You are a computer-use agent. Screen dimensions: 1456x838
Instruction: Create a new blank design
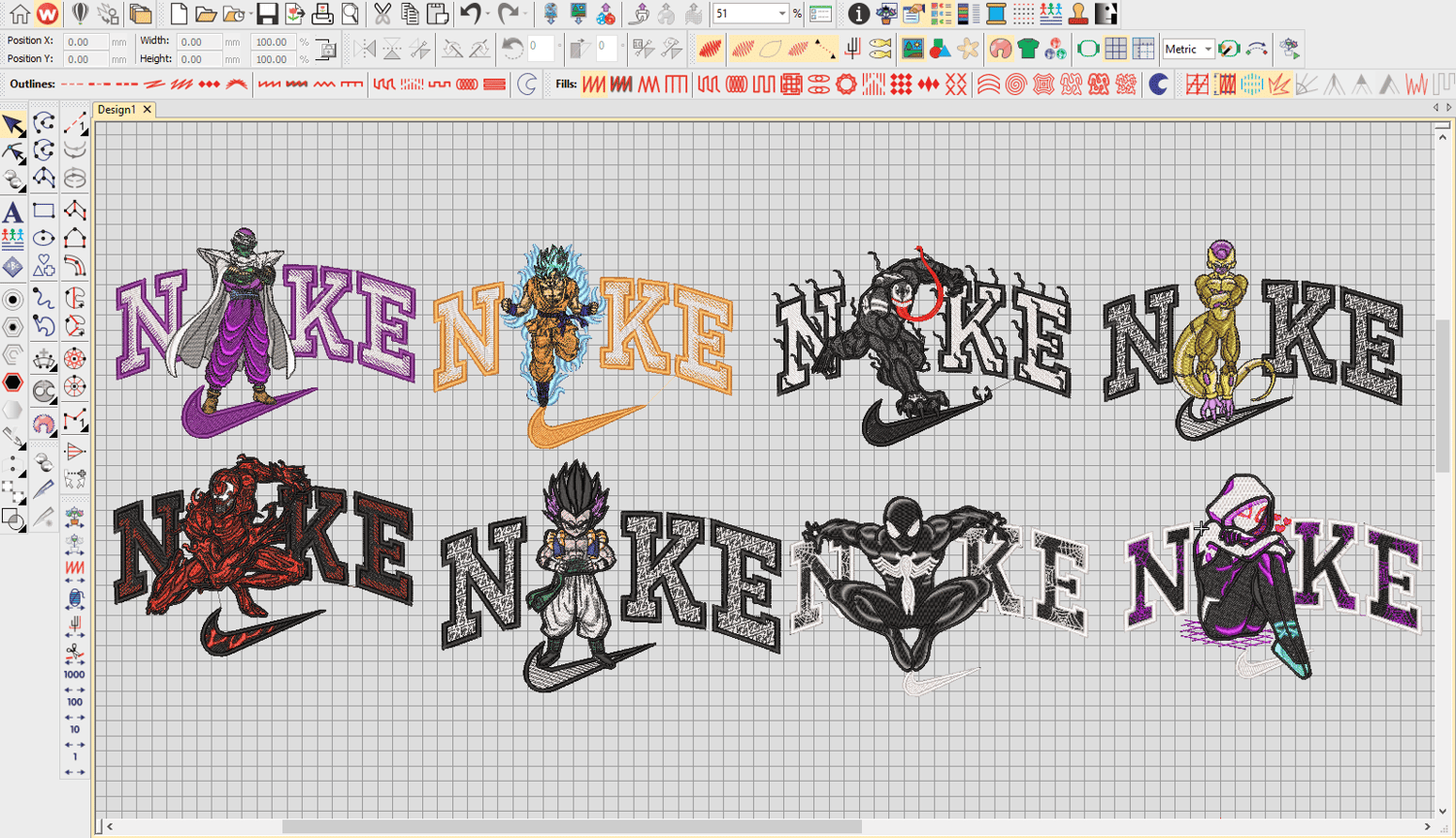(x=179, y=14)
